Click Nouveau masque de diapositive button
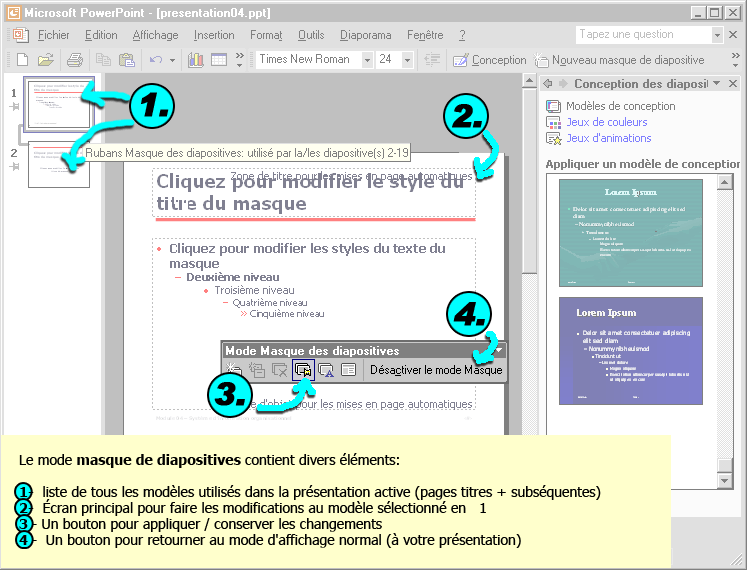Screen dimensions: 747x570 pos(619,60)
